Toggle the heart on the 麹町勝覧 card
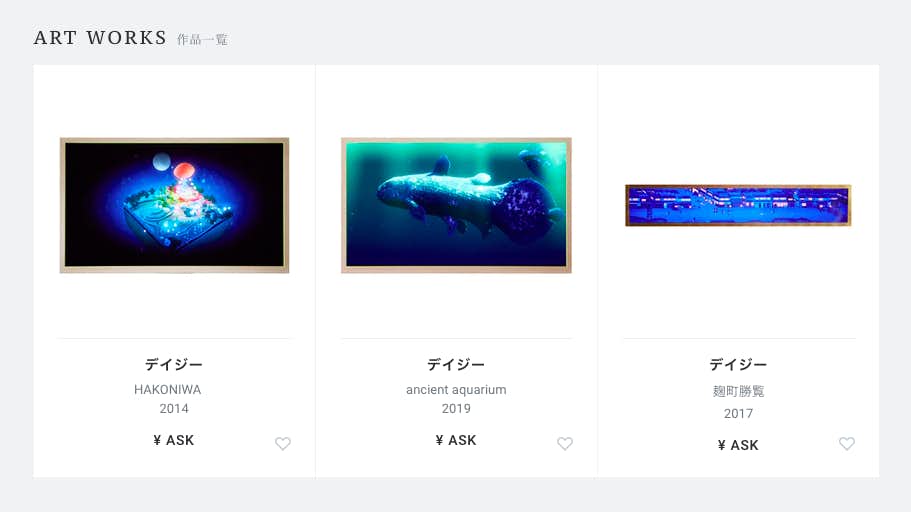Image resolution: width=911 pixels, height=512 pixels. (x=847, y=443)
